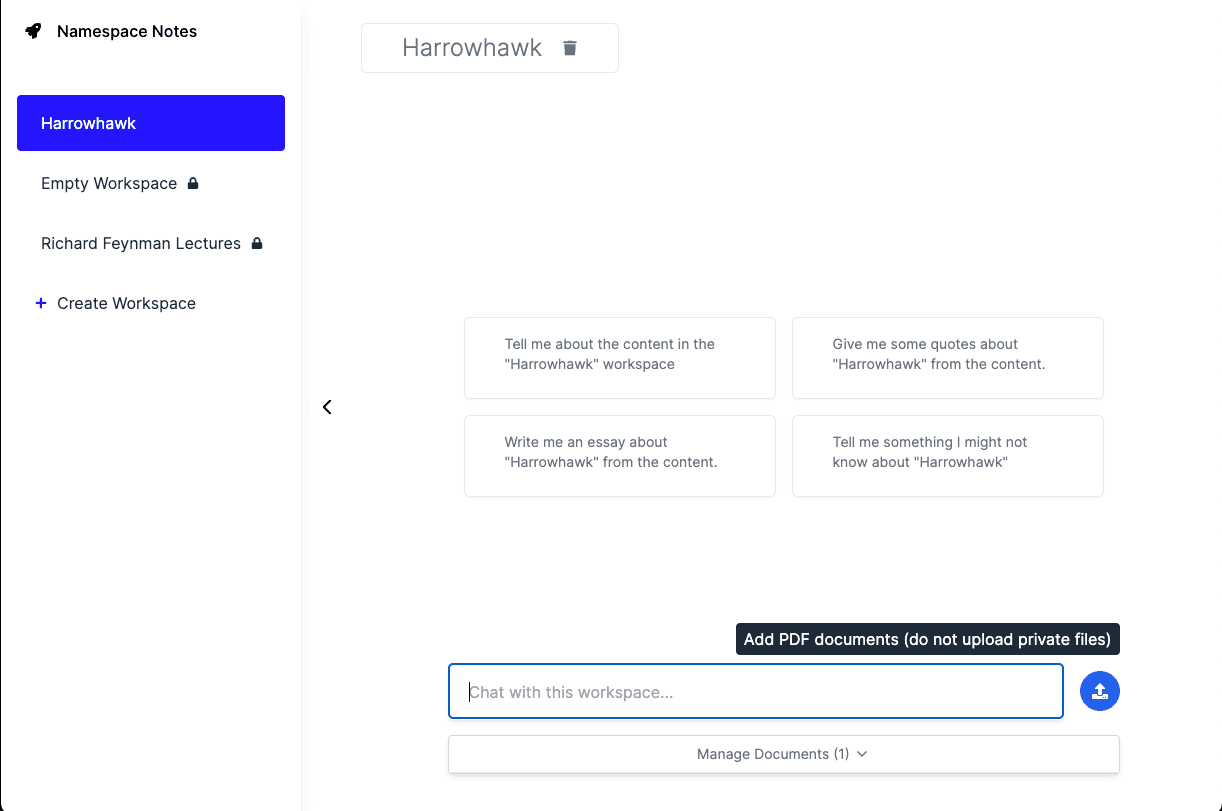Click lock icon next to Richard Feynman Lectures

[257, 243]
